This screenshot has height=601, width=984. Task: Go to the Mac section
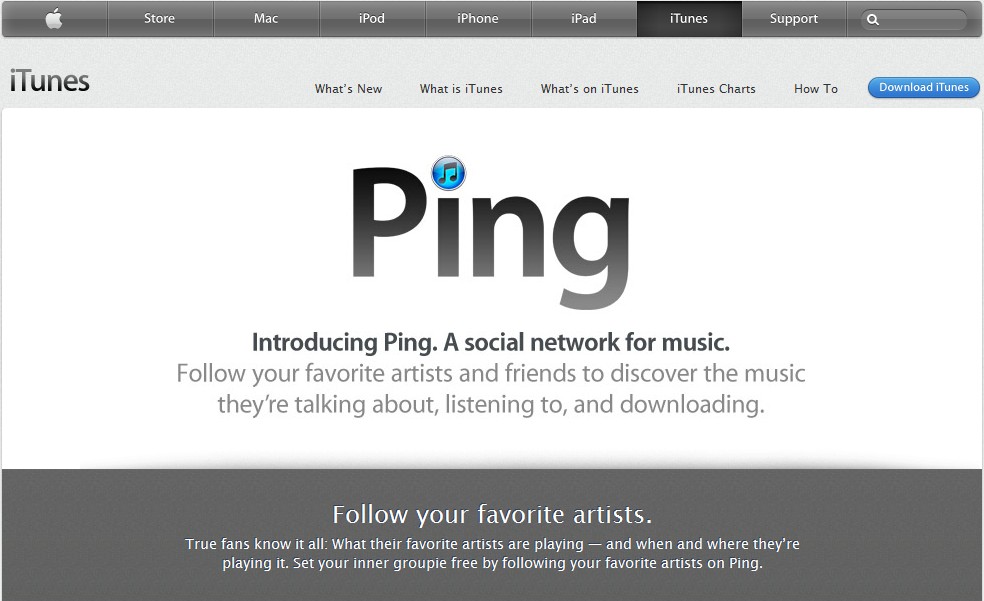click(266, 19)
